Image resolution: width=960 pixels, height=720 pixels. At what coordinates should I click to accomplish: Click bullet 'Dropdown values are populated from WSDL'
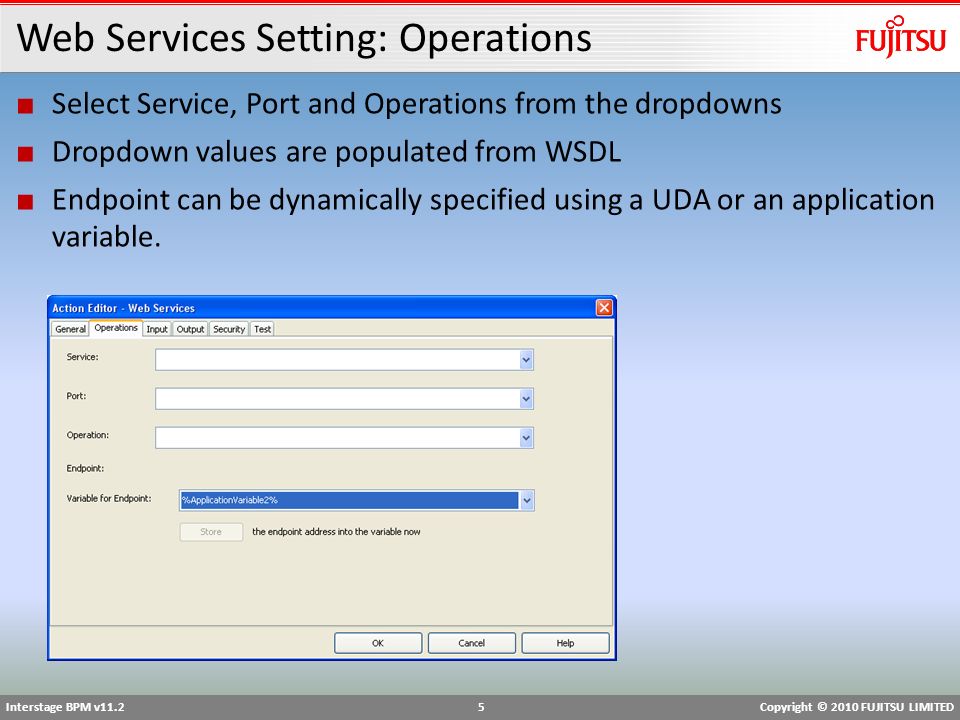click(337, 152)
